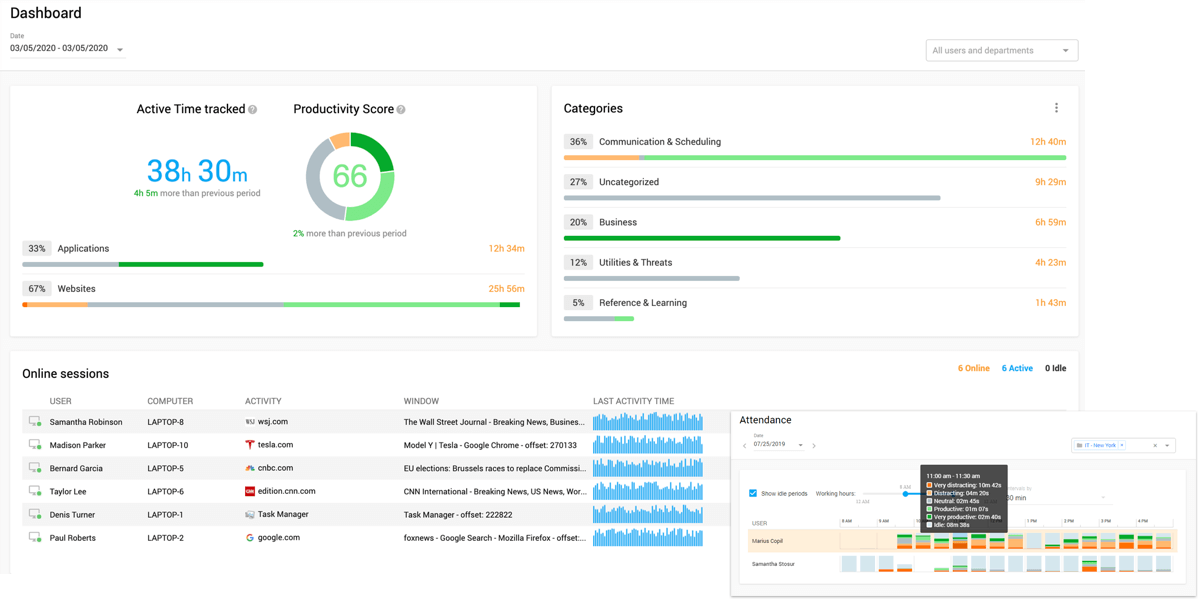1200x600 pixels.
Task: Click the Productivity Score donut chart
Action: coord(350,177)
